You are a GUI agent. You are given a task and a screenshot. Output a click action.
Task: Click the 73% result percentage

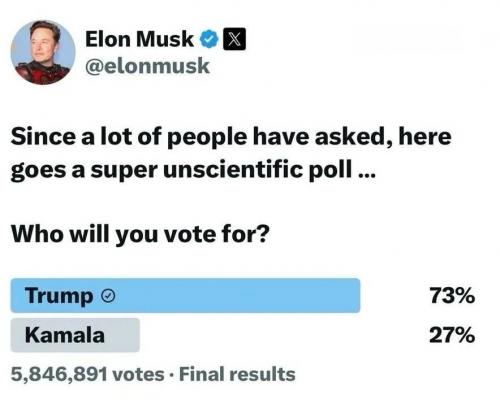point(452,296)
